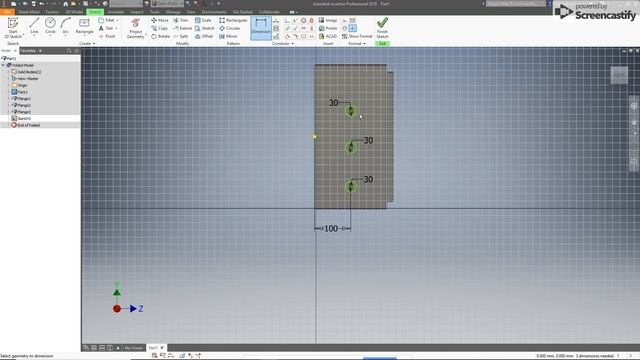
Task: Select the Arc tool
Action: (65, 26)
